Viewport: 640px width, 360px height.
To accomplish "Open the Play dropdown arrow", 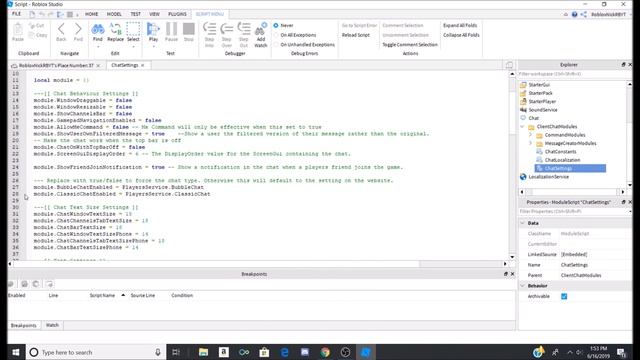I will pos(153,47).
